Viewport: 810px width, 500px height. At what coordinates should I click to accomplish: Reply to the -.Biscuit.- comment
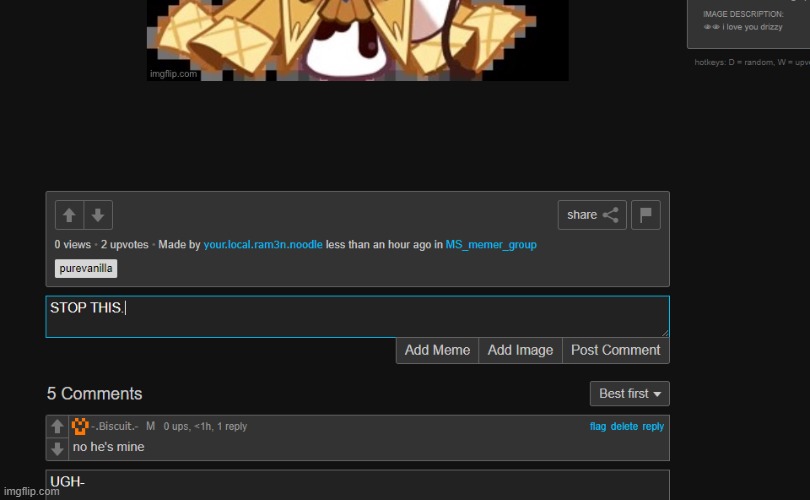(653, 426)
